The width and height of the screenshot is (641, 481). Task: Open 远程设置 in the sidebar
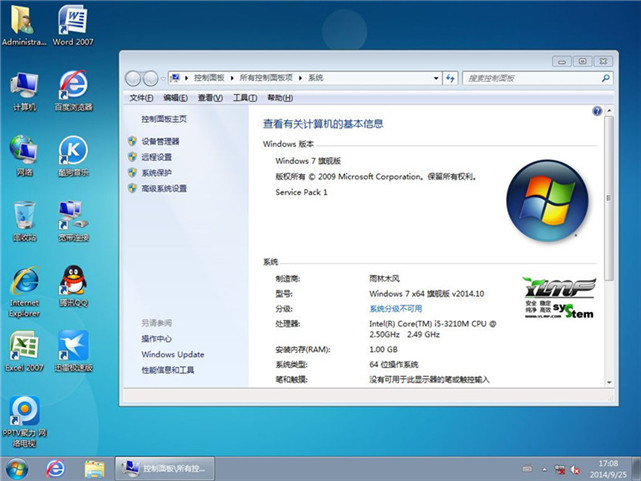[157, 157]
